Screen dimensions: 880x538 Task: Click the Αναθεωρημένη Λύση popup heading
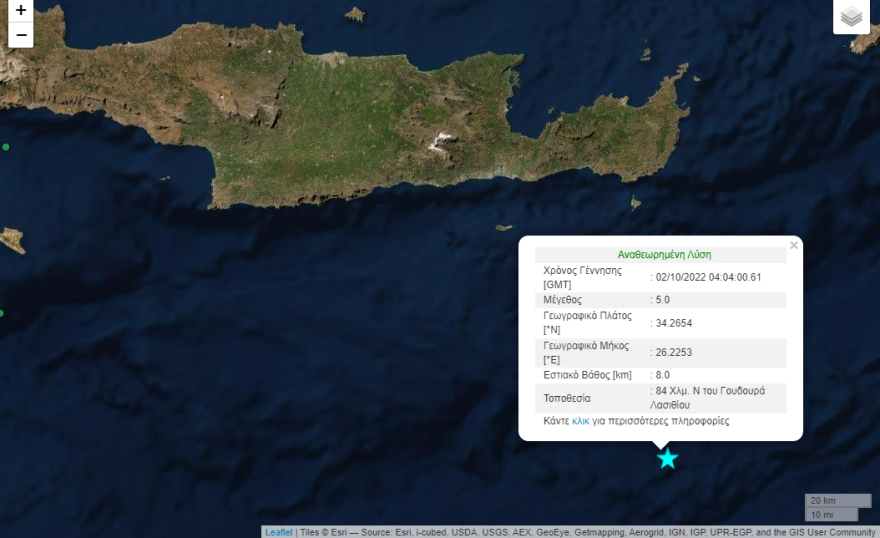[664, 254]
